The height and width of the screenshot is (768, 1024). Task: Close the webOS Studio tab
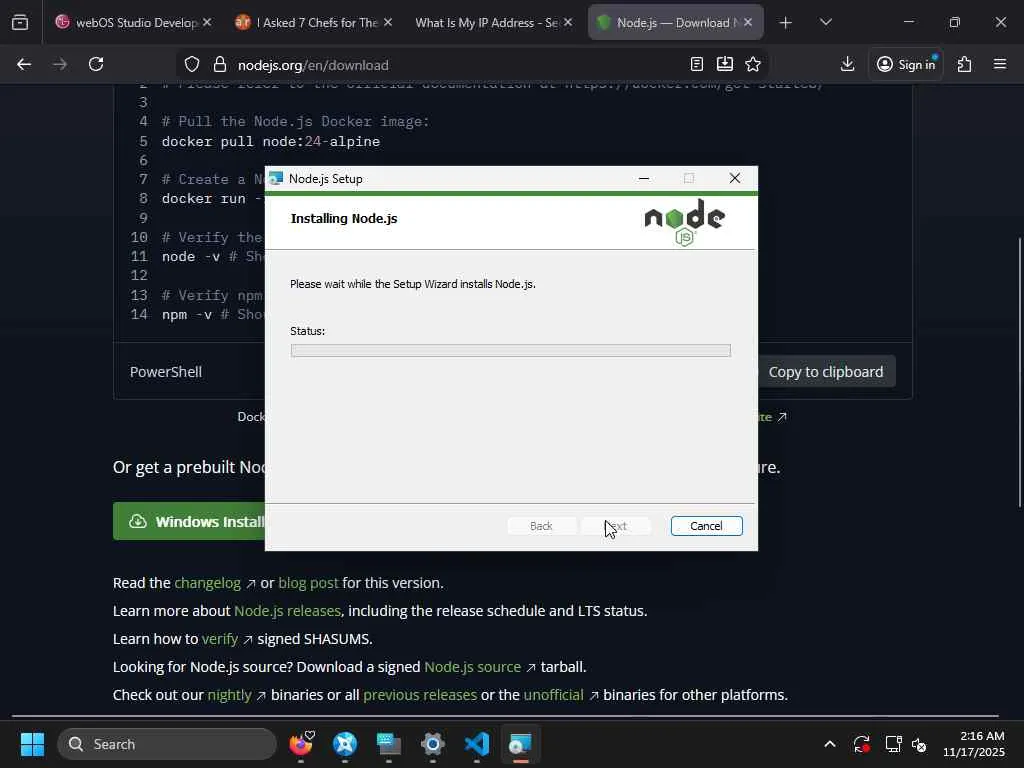pos(207,22)
